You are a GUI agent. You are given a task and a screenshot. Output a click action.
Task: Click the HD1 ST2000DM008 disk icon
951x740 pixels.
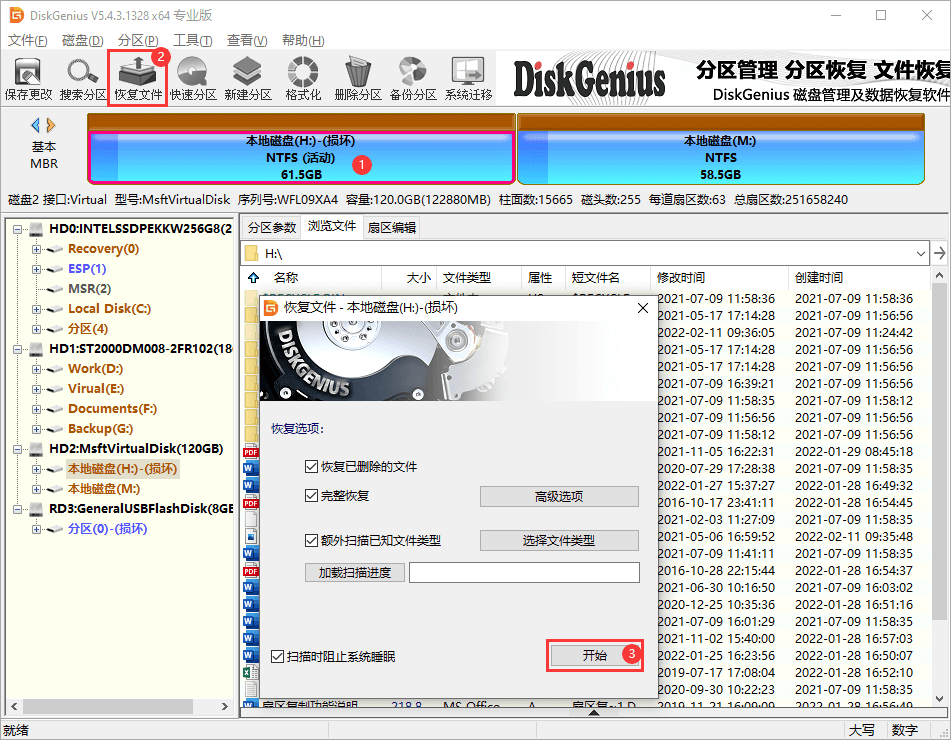36,349
